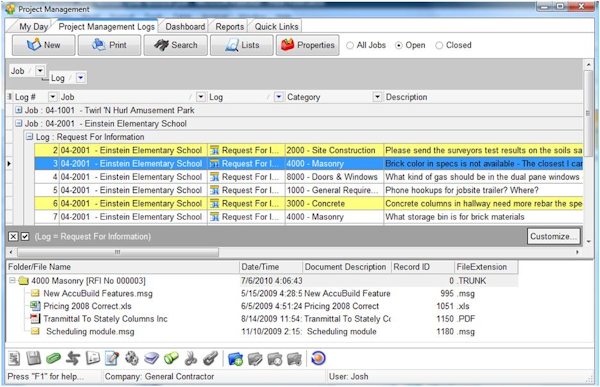Click the Print button
The image size is (600, 387).
tap(109, 45)
